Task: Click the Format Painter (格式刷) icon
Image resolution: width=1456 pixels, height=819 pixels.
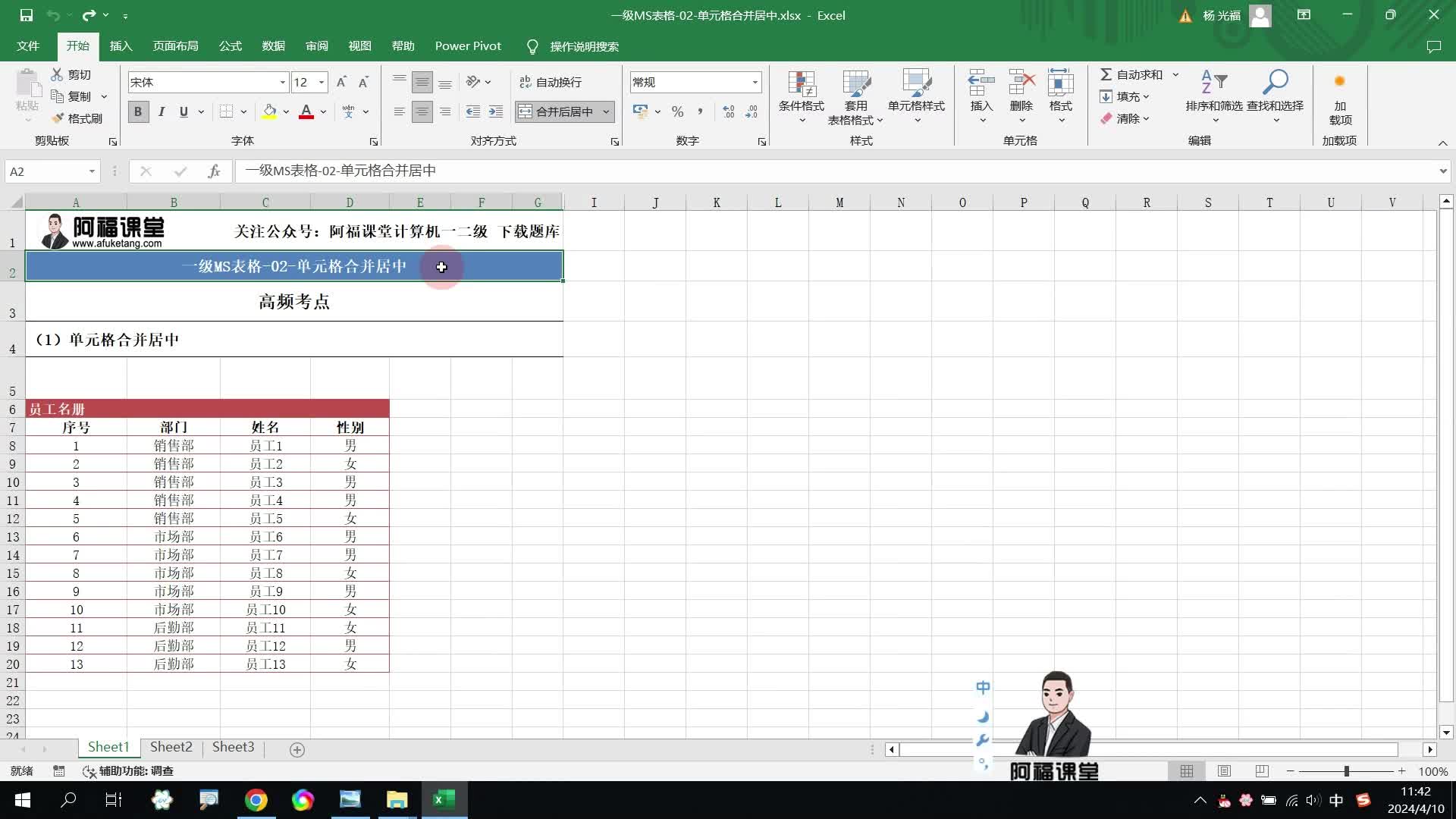Action: (x=58, y=118)
